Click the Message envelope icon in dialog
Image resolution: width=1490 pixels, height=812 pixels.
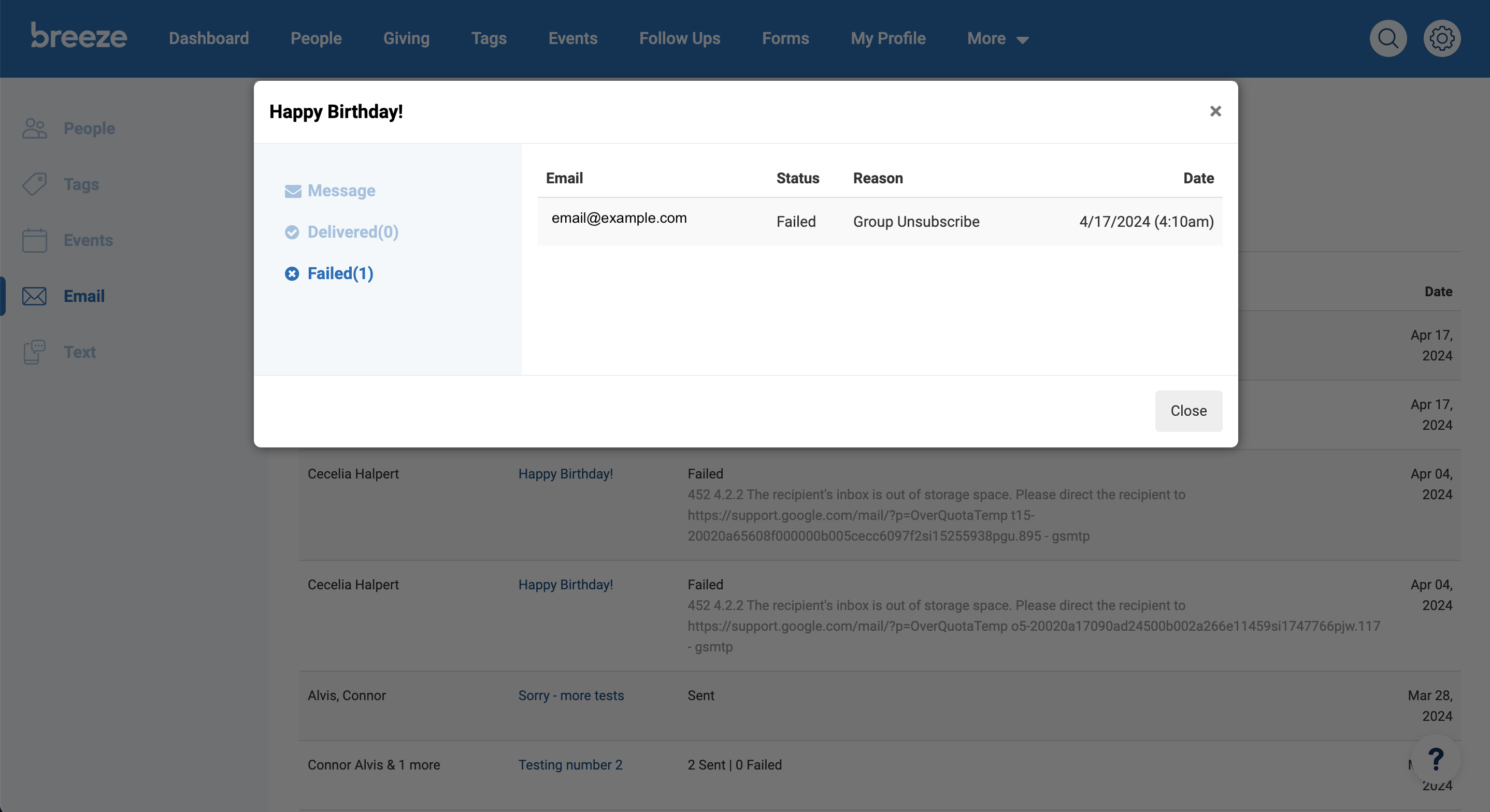(x=293, y=191)
